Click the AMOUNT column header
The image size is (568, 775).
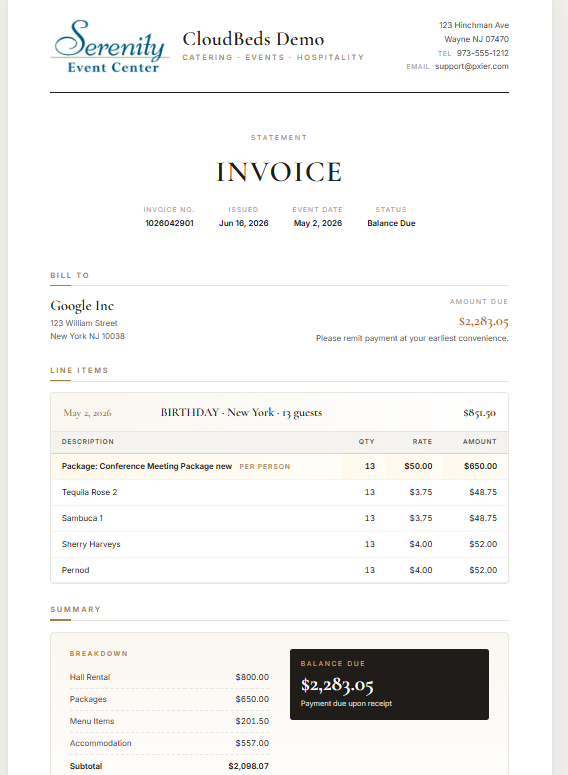coord(480,441)
